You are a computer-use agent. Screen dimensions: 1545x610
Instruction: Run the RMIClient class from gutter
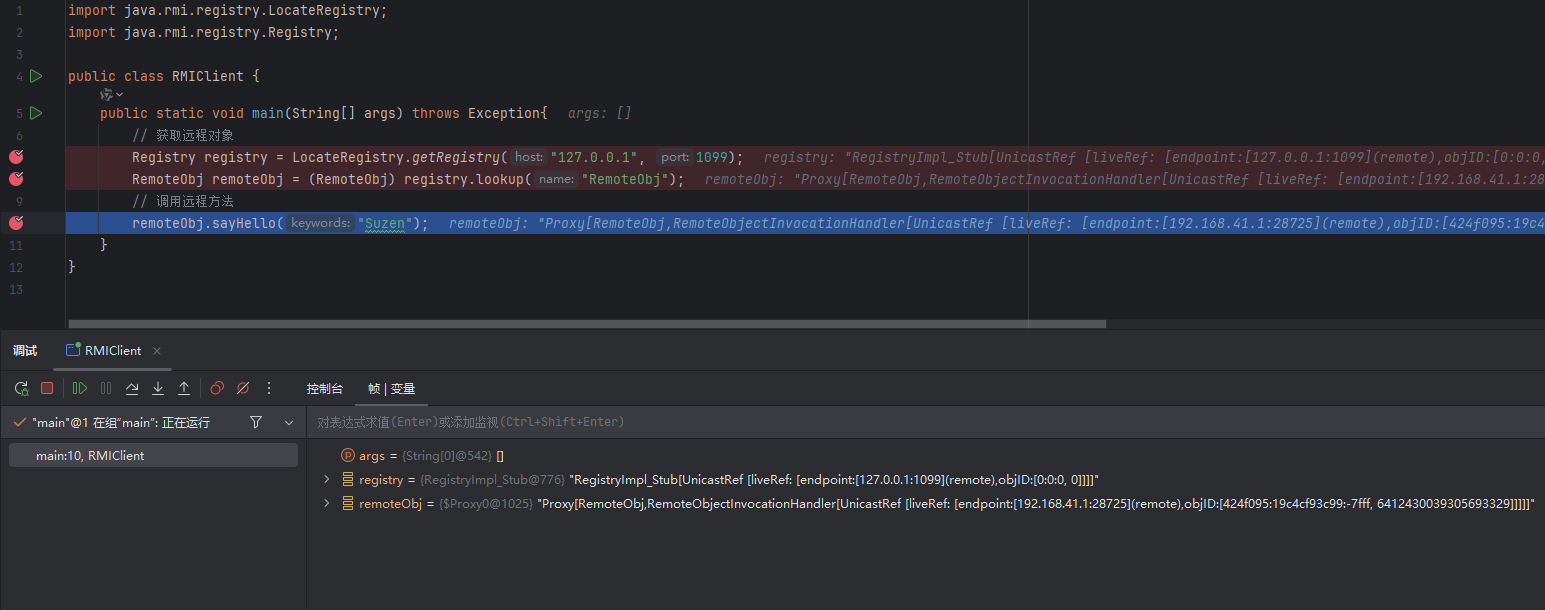click(x=36, y=76)
